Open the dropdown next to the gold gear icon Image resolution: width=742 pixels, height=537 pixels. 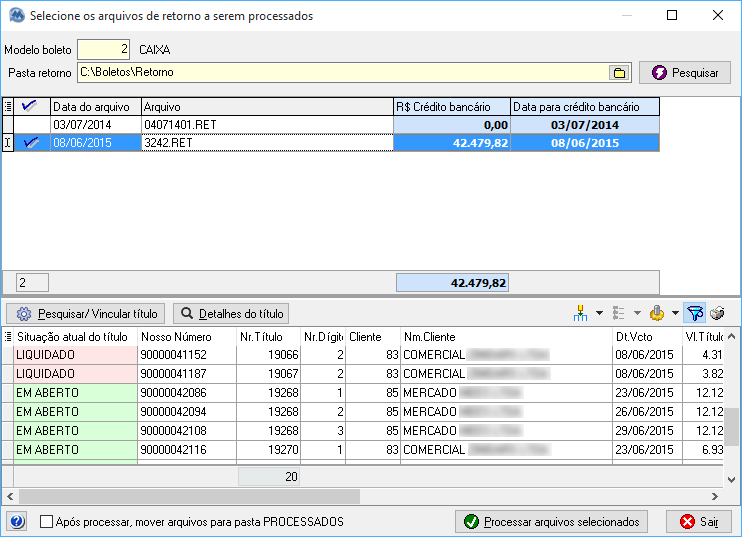[675, 313]
